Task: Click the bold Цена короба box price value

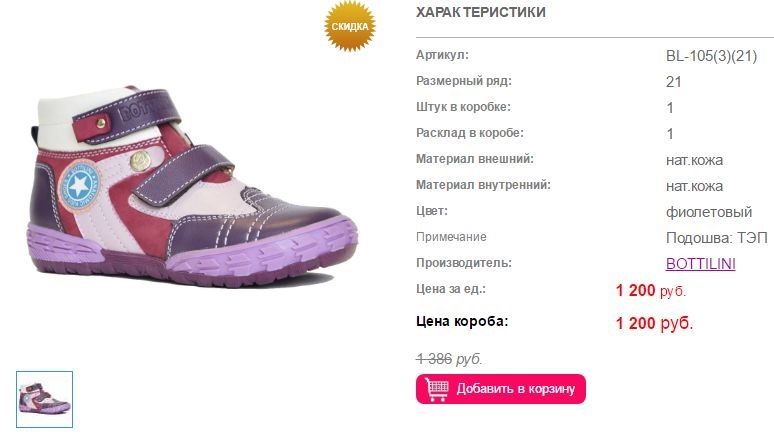Action: 654,323
